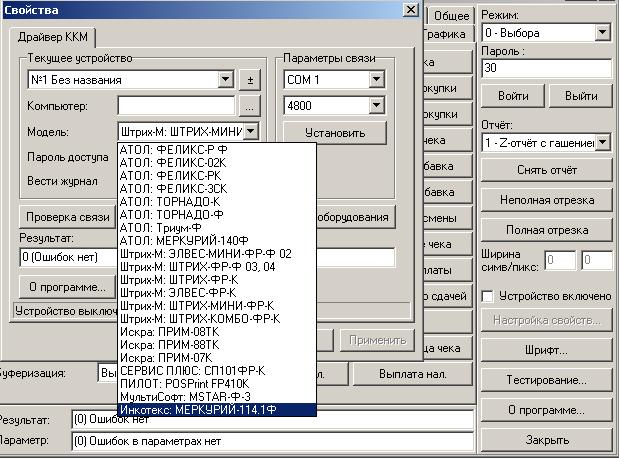The height and width of the screenshot is (459, 619).
Task: Open the Драйвер ККМ tab
Action: point(53,37)
